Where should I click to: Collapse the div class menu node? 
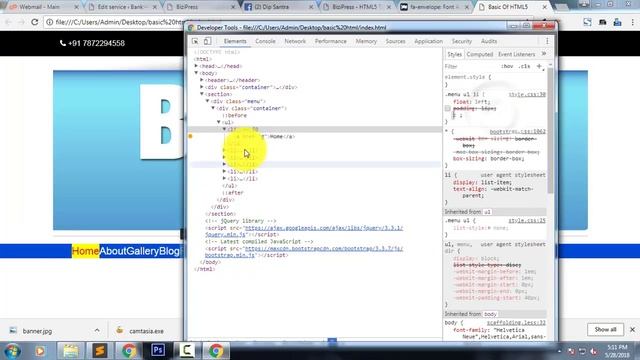point(207,101)
